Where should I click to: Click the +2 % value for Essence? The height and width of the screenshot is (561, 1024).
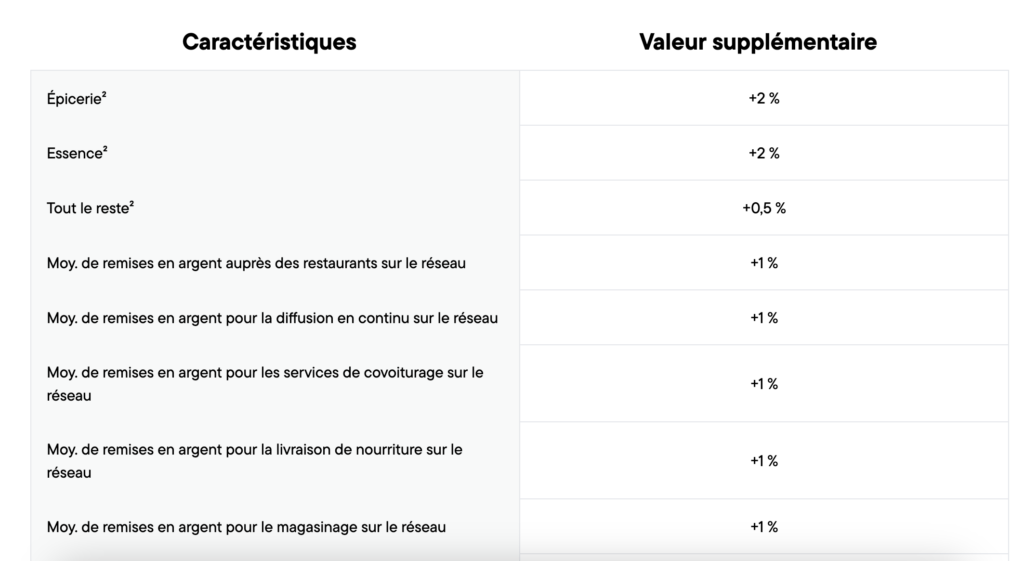point(764,153)
